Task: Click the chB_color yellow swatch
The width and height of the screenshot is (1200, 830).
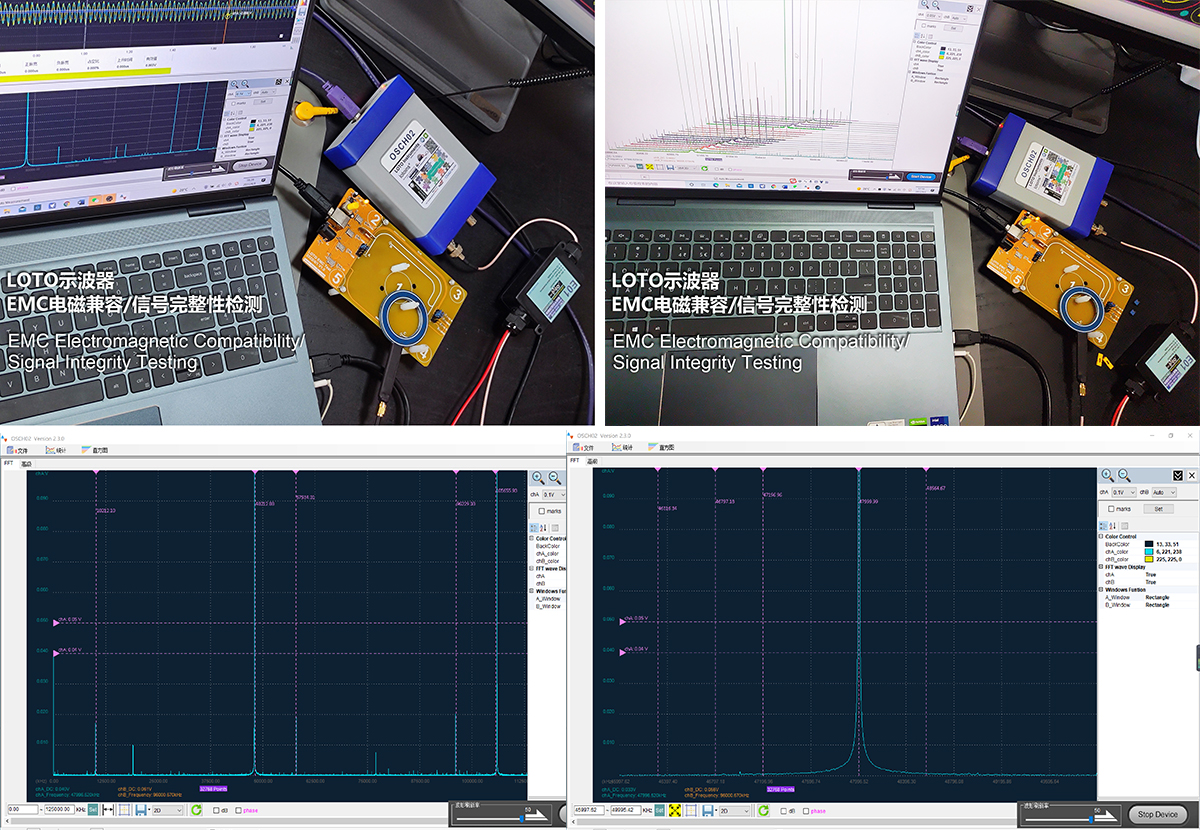Action: (1148, 559)
